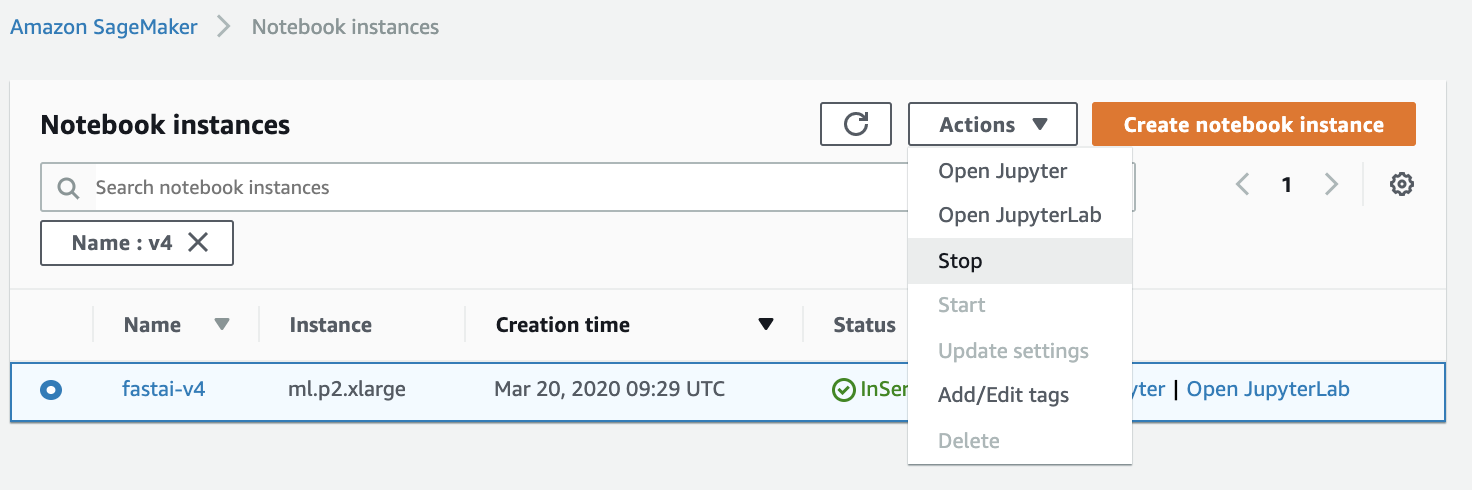This screenshot has width=1472, height=490.
Task: Sort by Creation time column arrow
Action: (766, 324)
